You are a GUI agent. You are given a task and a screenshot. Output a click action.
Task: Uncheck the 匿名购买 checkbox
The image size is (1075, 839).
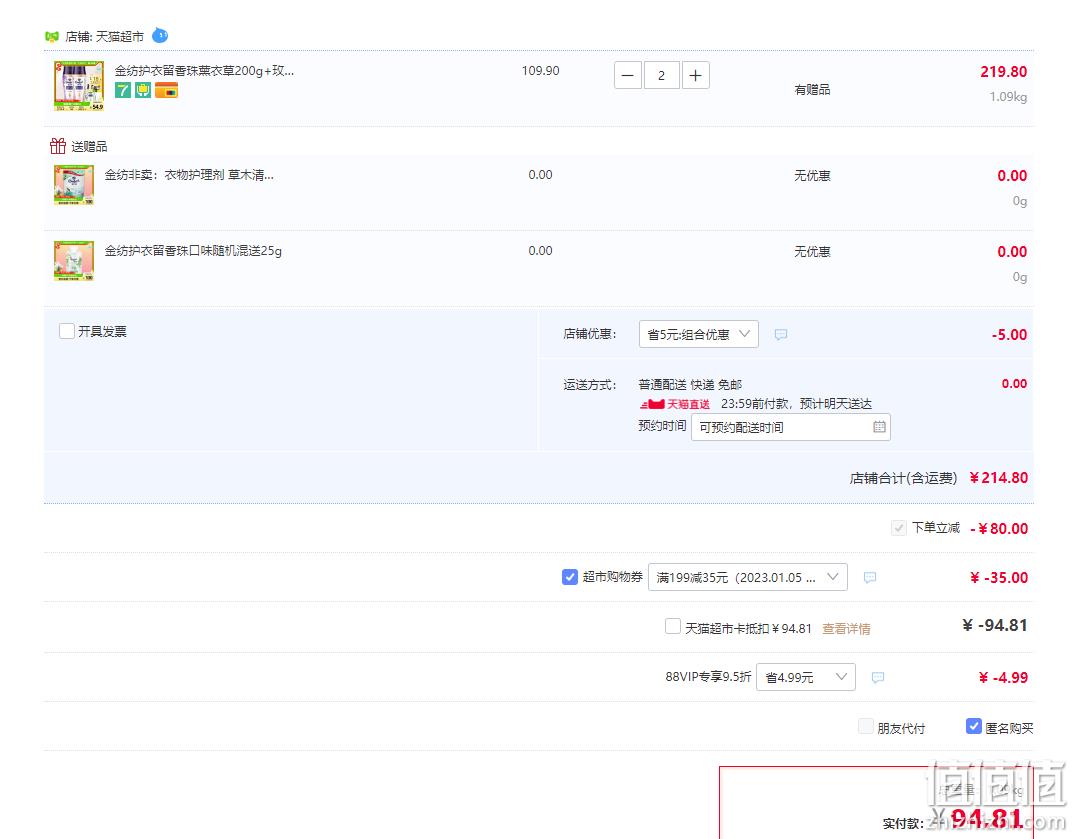point(974,726)
